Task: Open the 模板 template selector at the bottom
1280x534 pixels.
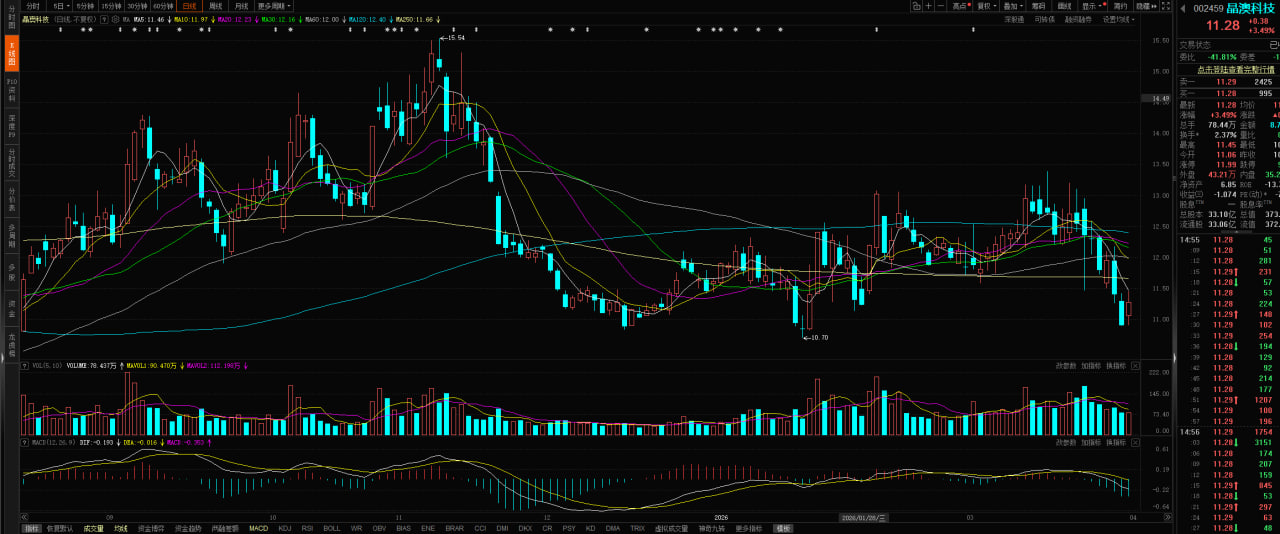Action: point(783,527)
